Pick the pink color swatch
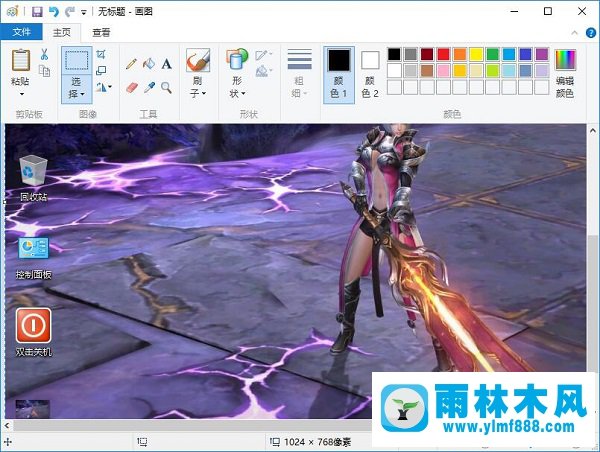The image size is (600, 452). tap(443, 70)
